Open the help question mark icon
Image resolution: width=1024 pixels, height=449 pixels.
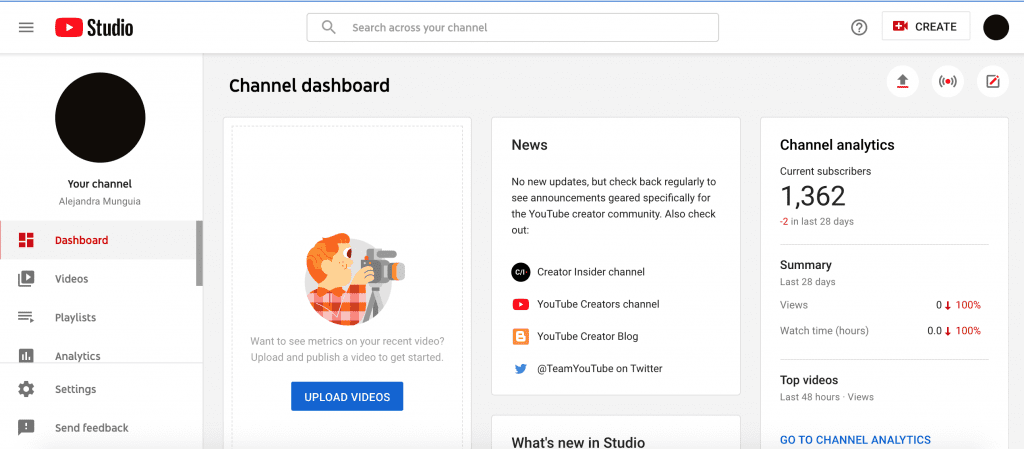click(859, 27)
